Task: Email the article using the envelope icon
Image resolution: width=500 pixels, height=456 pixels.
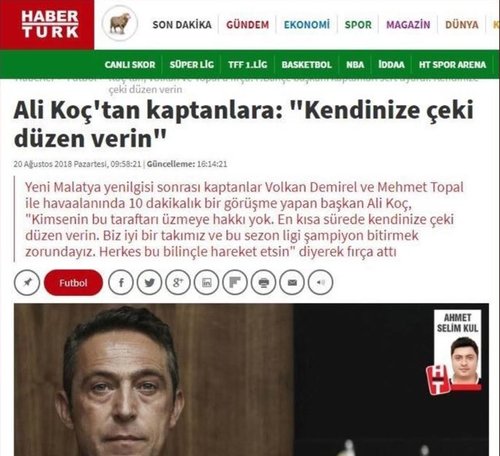Action: point(292,283)
